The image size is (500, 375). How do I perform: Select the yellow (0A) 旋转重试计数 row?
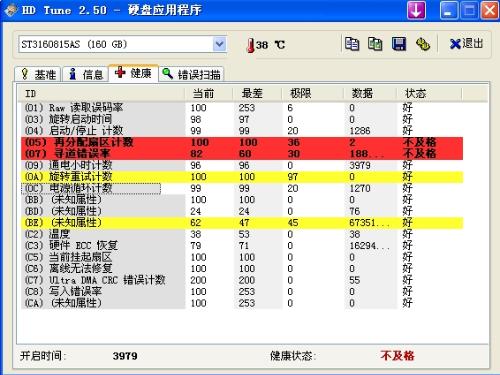pos(242,177)
